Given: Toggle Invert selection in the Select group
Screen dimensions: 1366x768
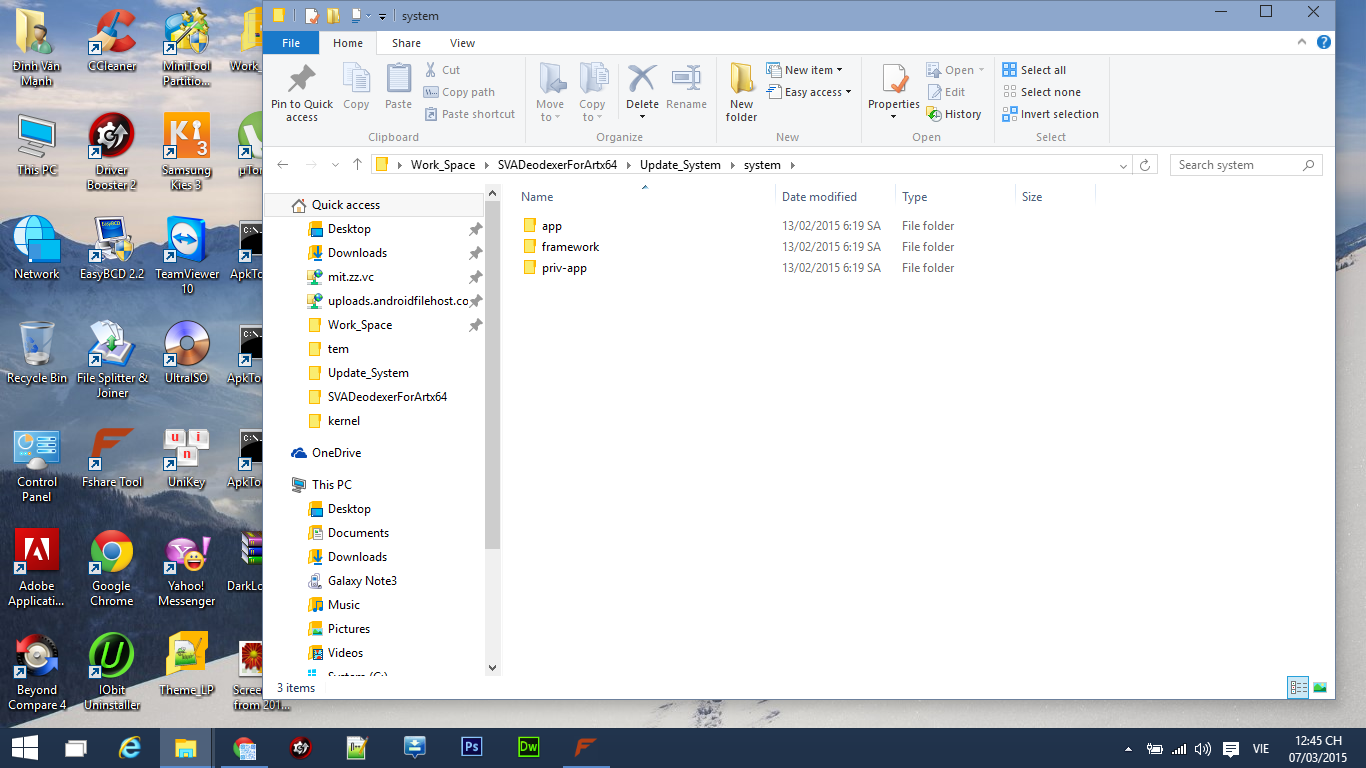Looking at the screenshot, I should [x=1050, y=114].
